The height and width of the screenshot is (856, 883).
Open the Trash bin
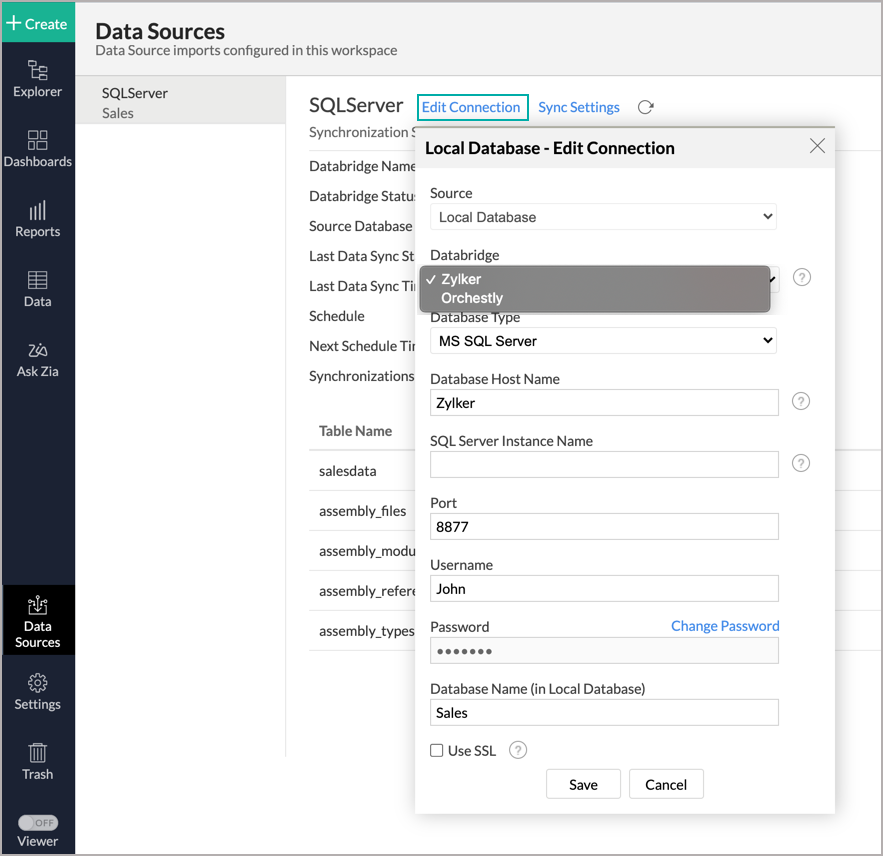(37, 761)
